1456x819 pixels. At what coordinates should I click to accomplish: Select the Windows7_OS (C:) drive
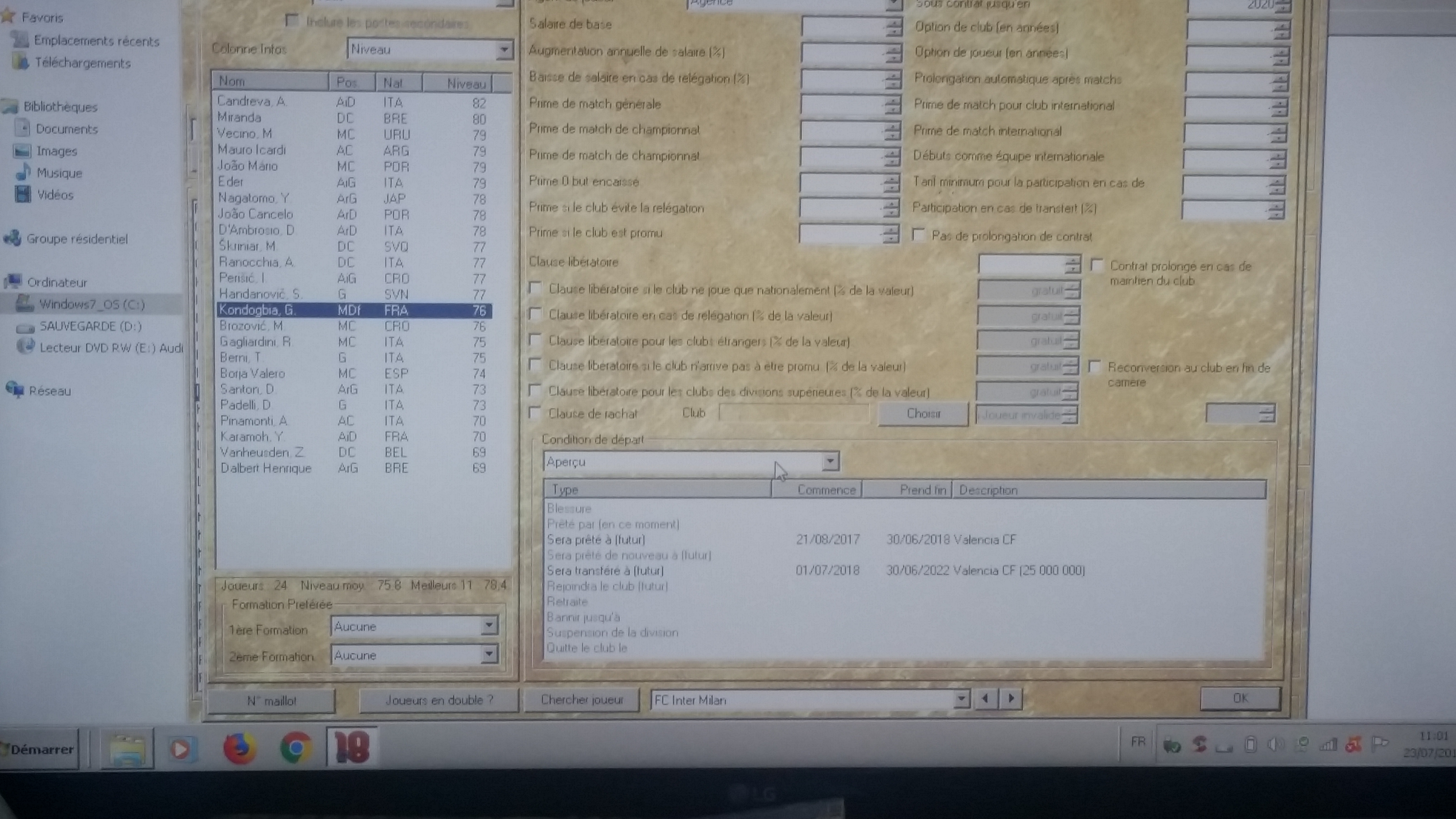click(92, 304)
